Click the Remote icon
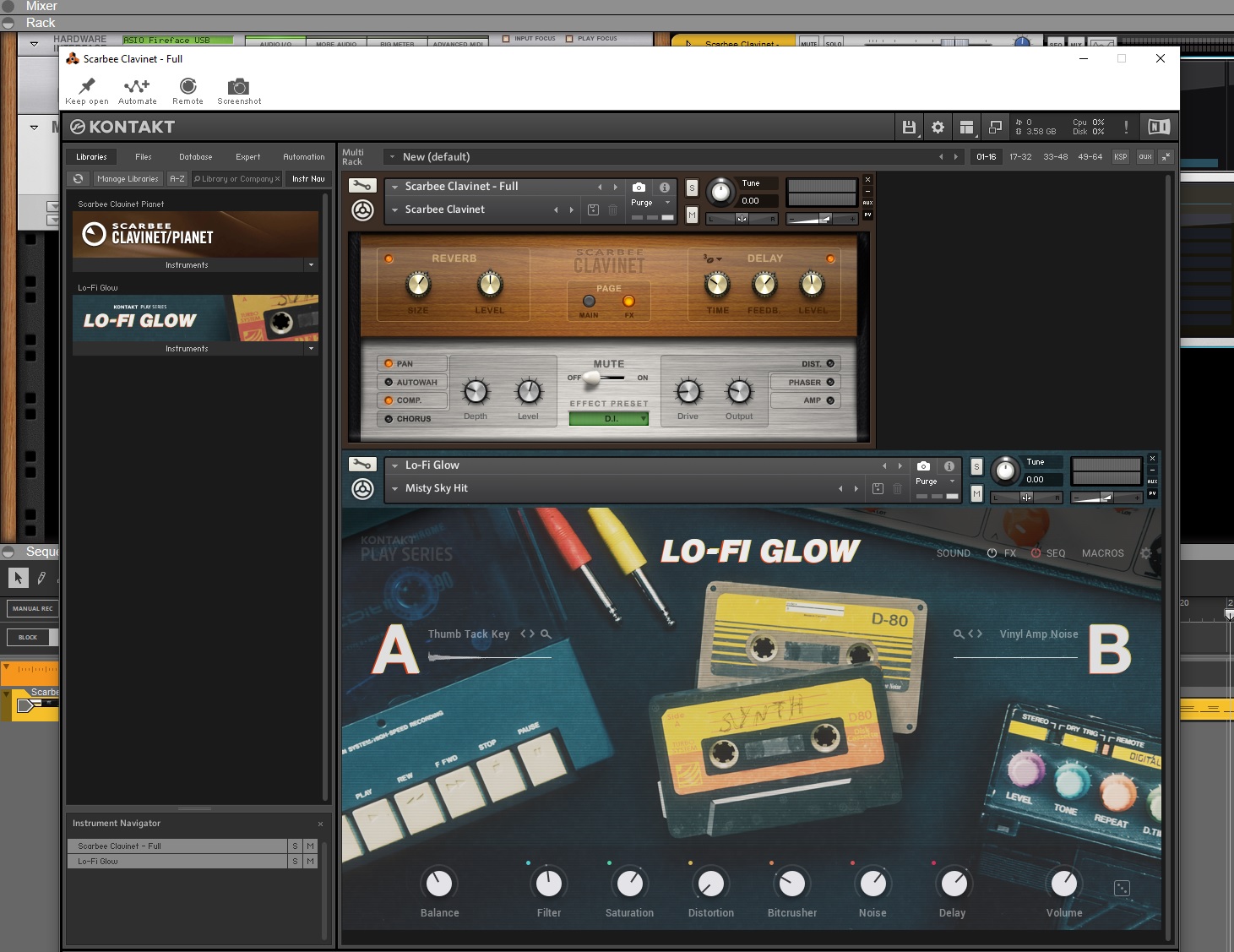 click(x=188, y=86)
